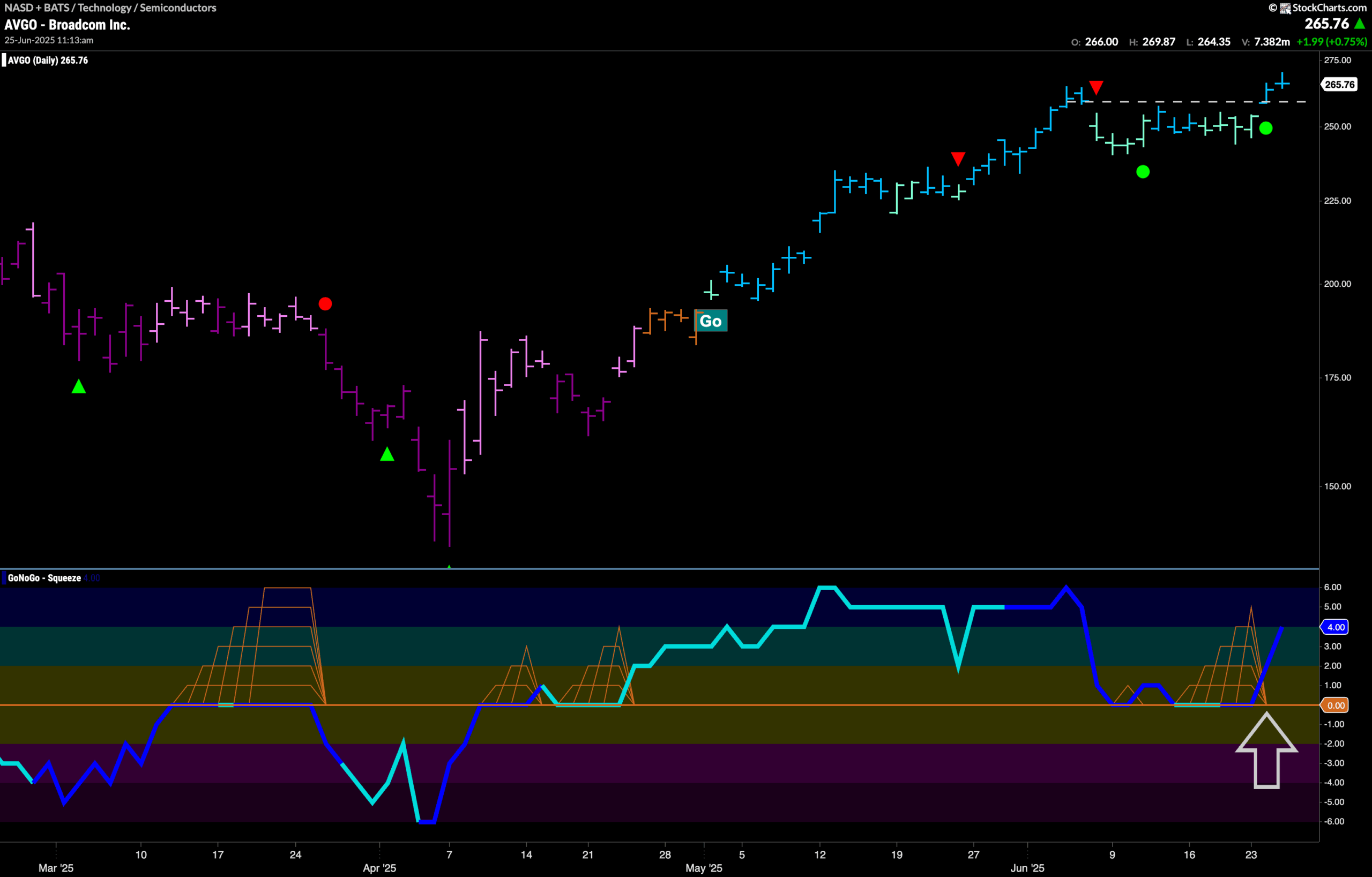Select the orange 0.00 zero-line value tag
Viewport: 1372px width, 877px height.
pyautogui.click(x=1336, y=705)
